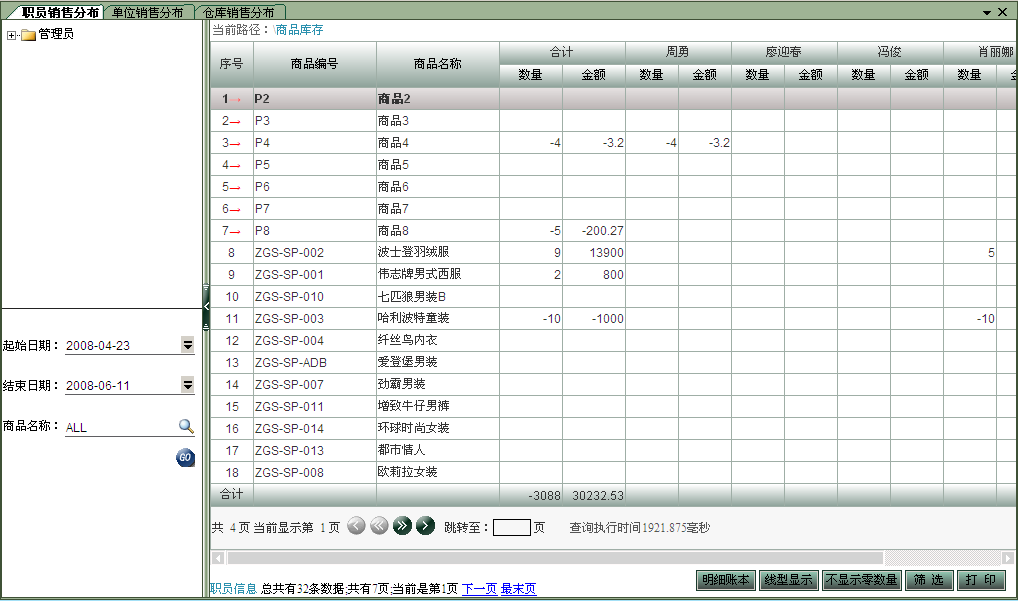Click the 跳转至 page number field
The height and width of the screenshot is (601, 1018).
(511, 527)
